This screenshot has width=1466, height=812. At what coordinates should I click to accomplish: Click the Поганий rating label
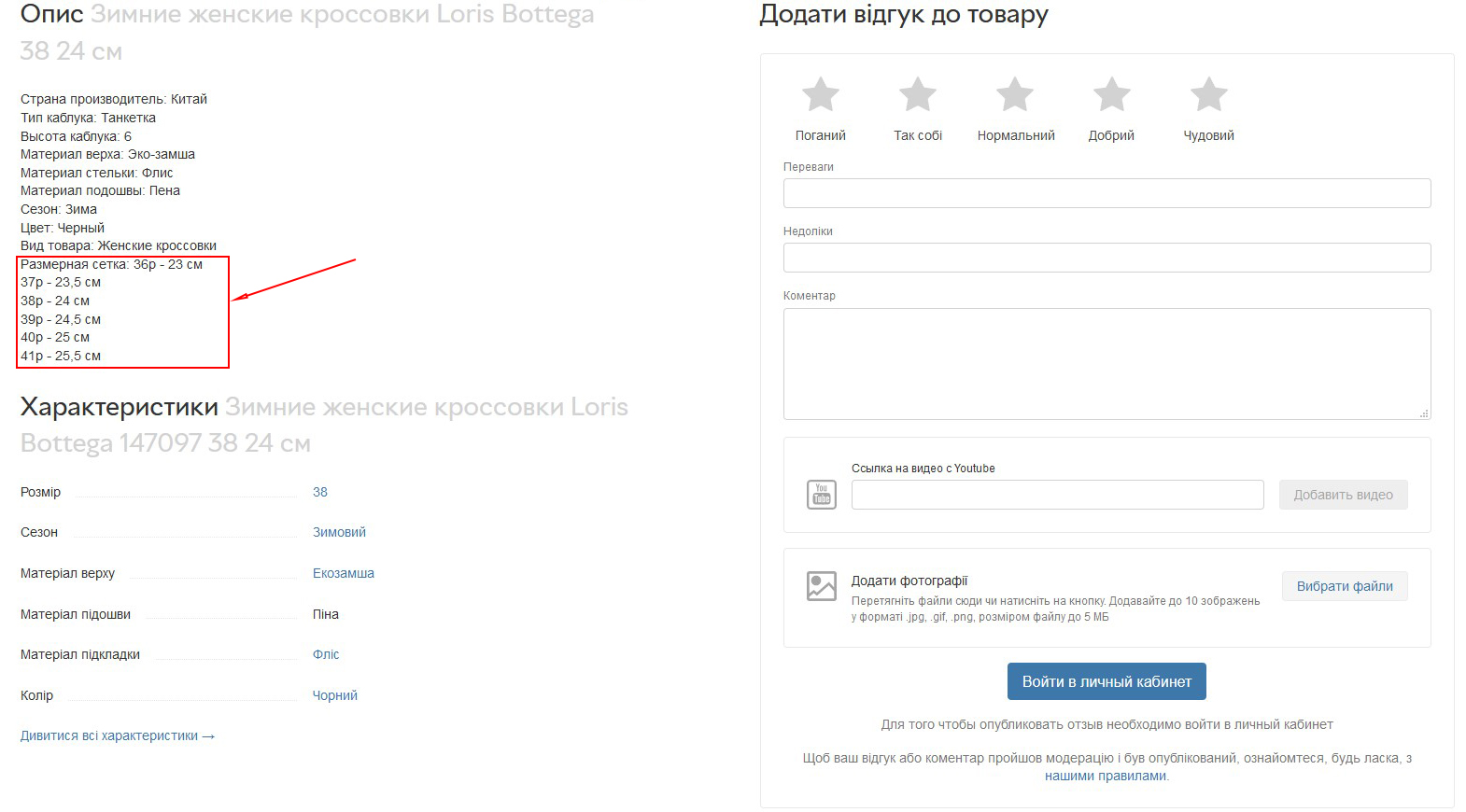821,135
